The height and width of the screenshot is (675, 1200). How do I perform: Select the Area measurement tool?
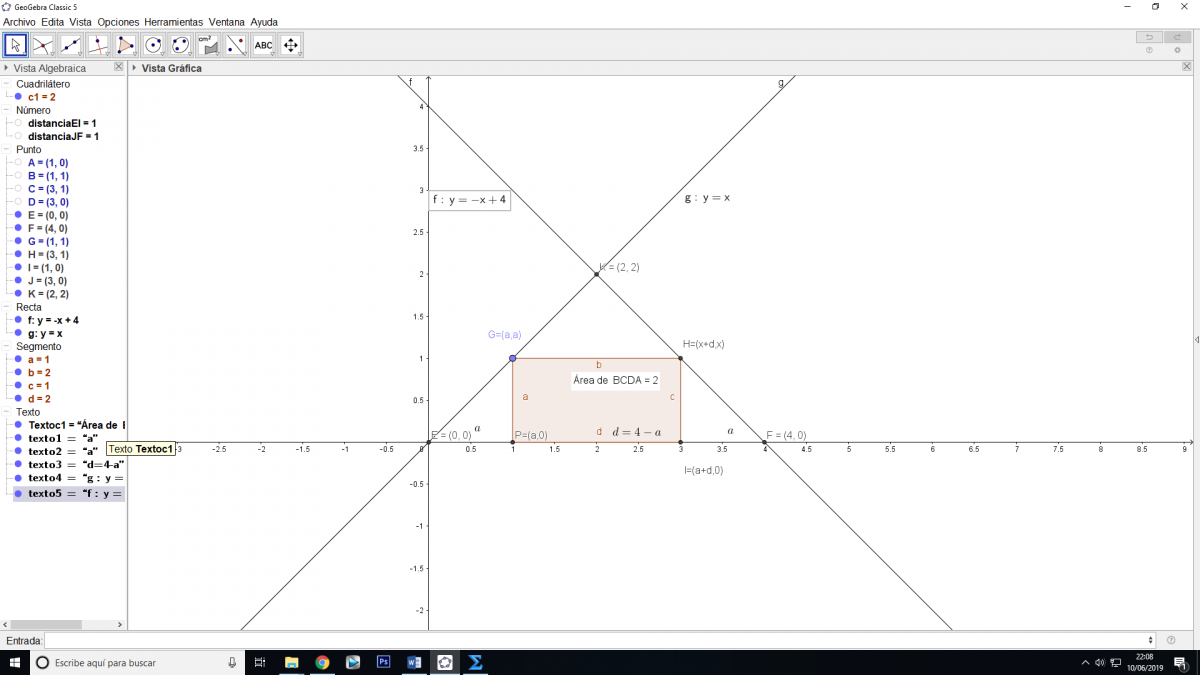tap(208, 45)
